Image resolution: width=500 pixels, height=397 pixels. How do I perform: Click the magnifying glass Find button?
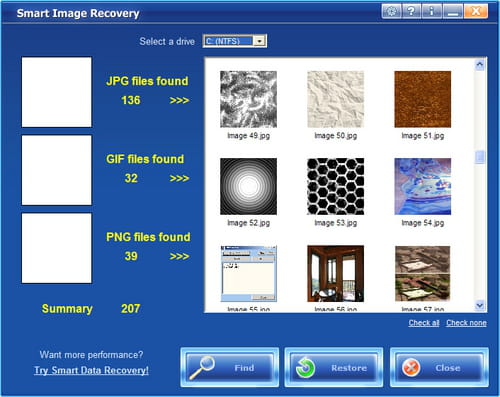pos(230,367)
